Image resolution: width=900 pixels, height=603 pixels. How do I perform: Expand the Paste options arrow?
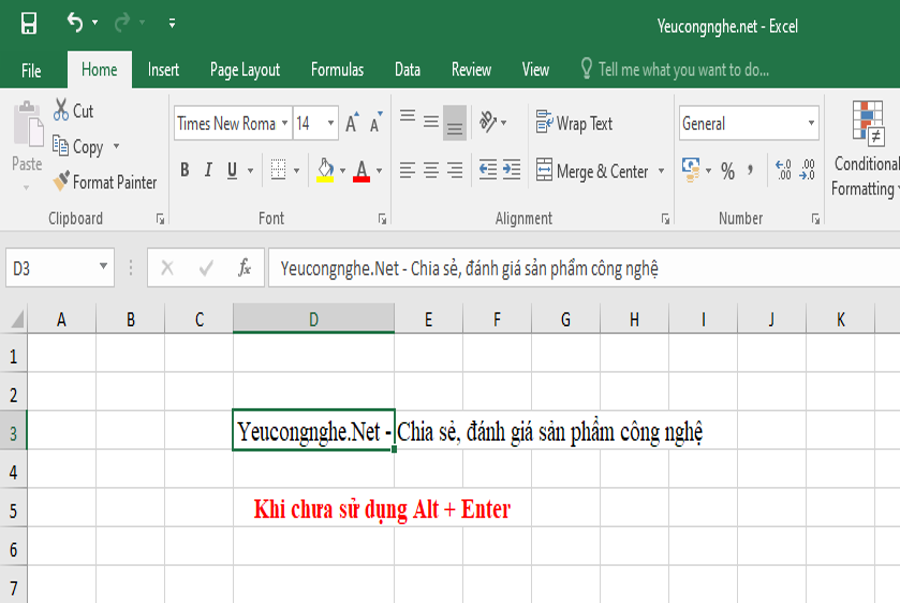coord(26,188)
